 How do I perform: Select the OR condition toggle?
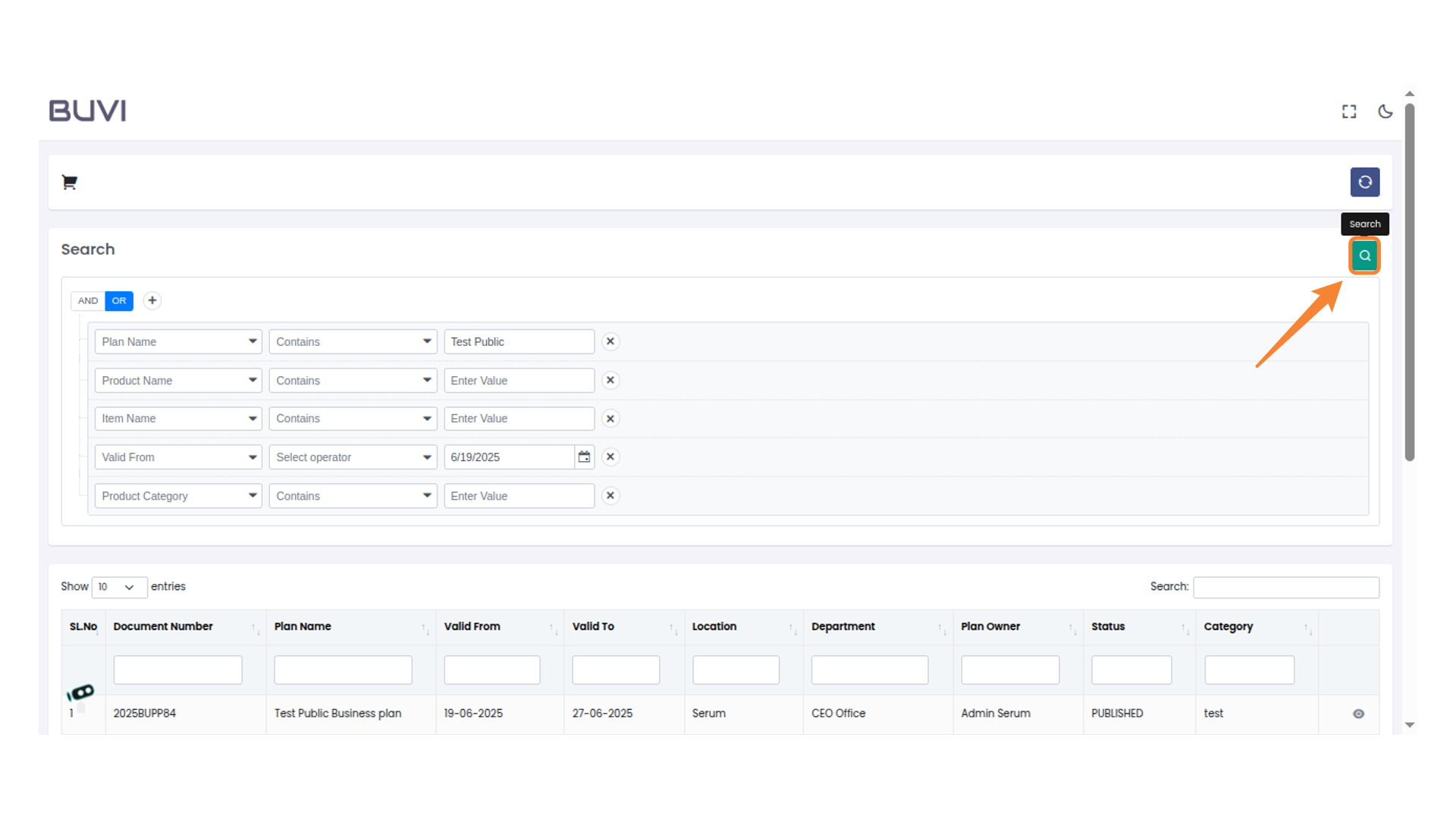pos(119,300)
